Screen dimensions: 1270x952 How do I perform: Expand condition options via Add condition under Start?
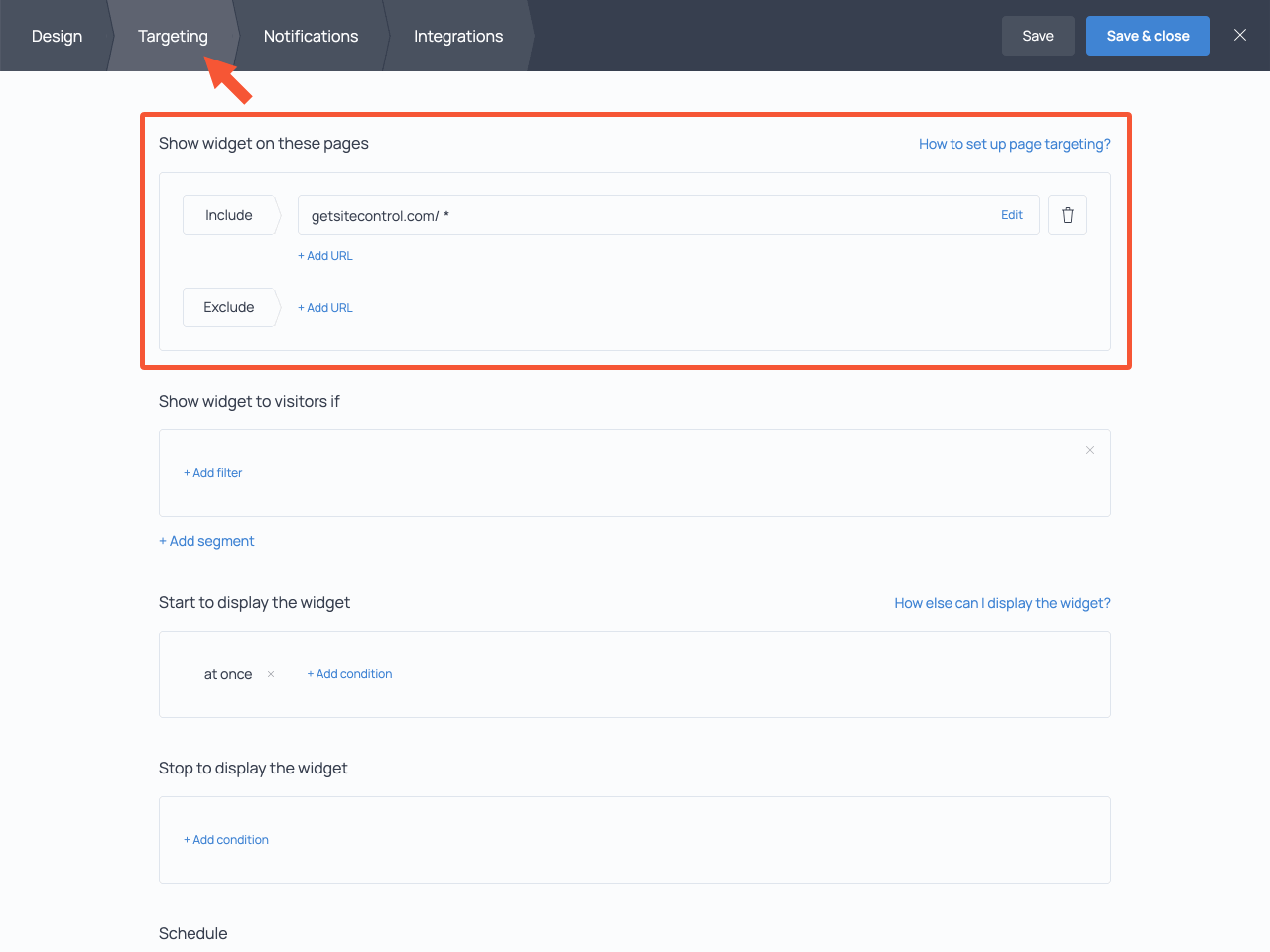coord(349,673)
